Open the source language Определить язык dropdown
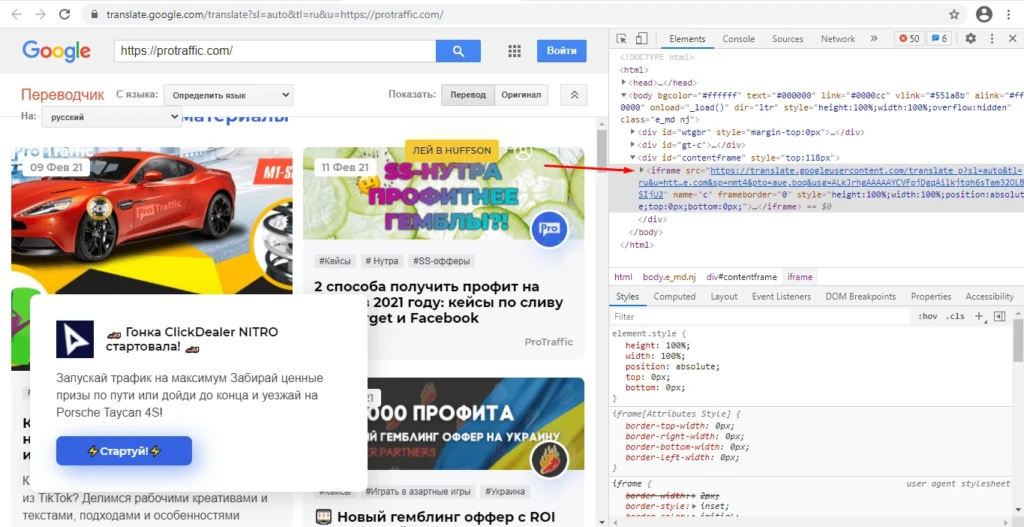This screenshot has height=527, width=1024. tap(228, 95)
